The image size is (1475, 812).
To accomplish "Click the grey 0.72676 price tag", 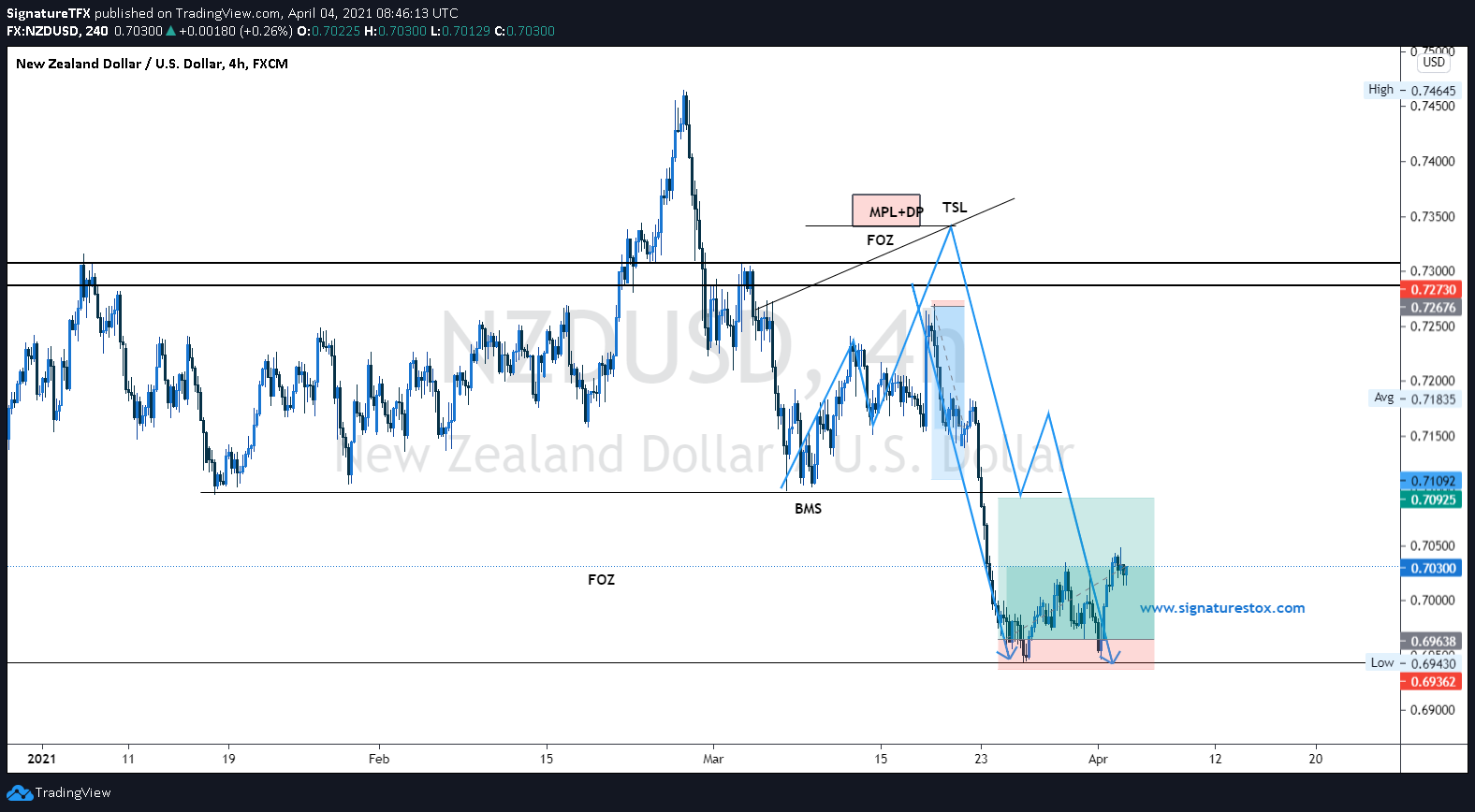I will click(1433, 308).
